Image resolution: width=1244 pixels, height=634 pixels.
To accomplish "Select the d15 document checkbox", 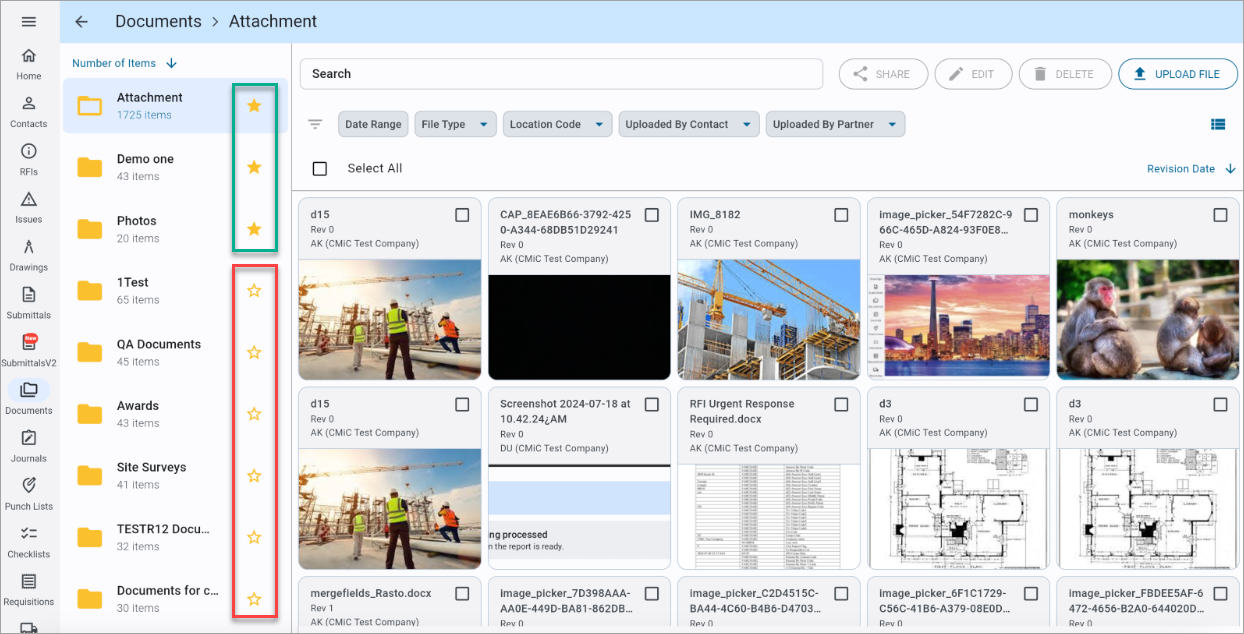I will click(462, 214).
